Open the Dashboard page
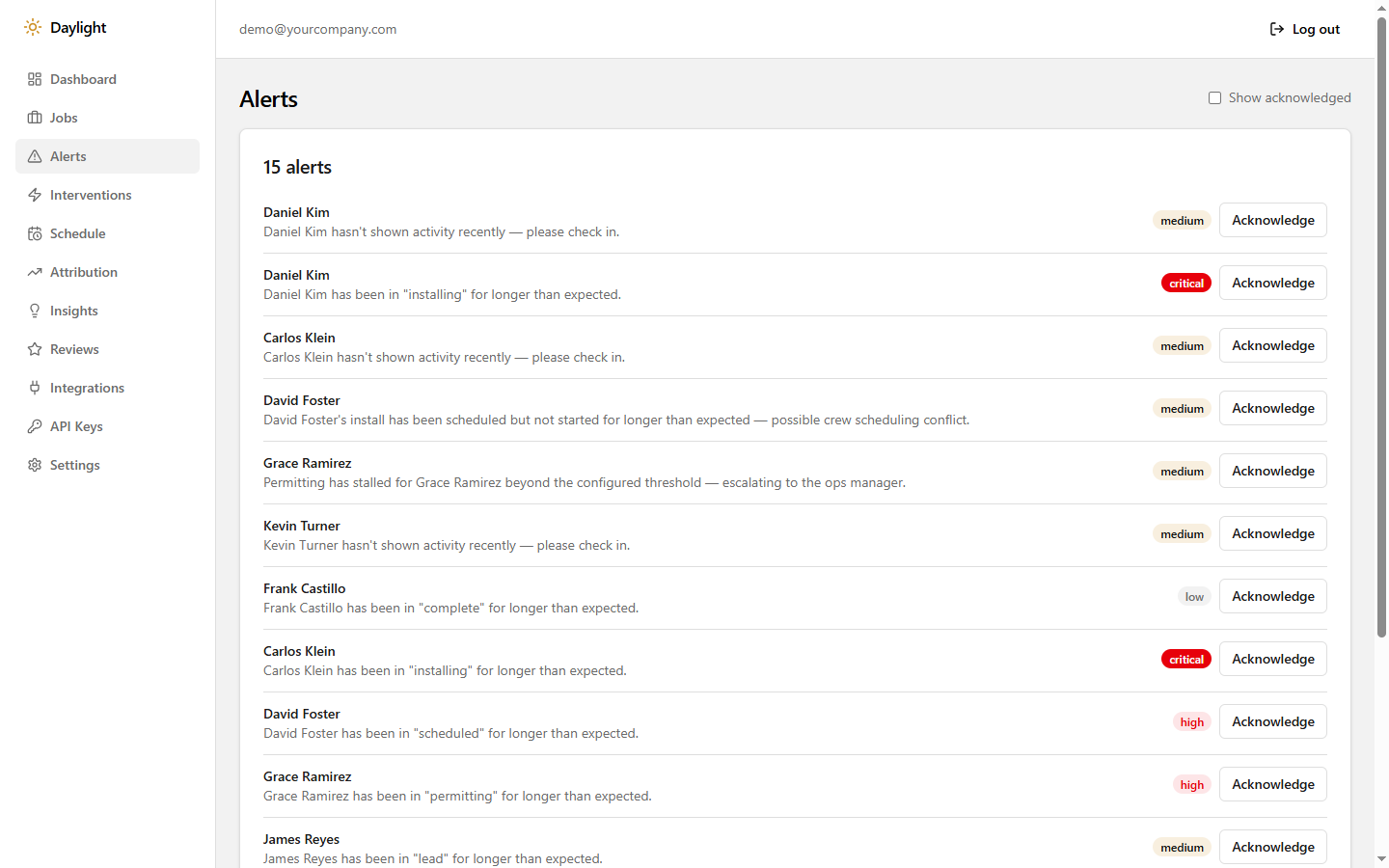 pyautogui.click(x=107, y=79)
